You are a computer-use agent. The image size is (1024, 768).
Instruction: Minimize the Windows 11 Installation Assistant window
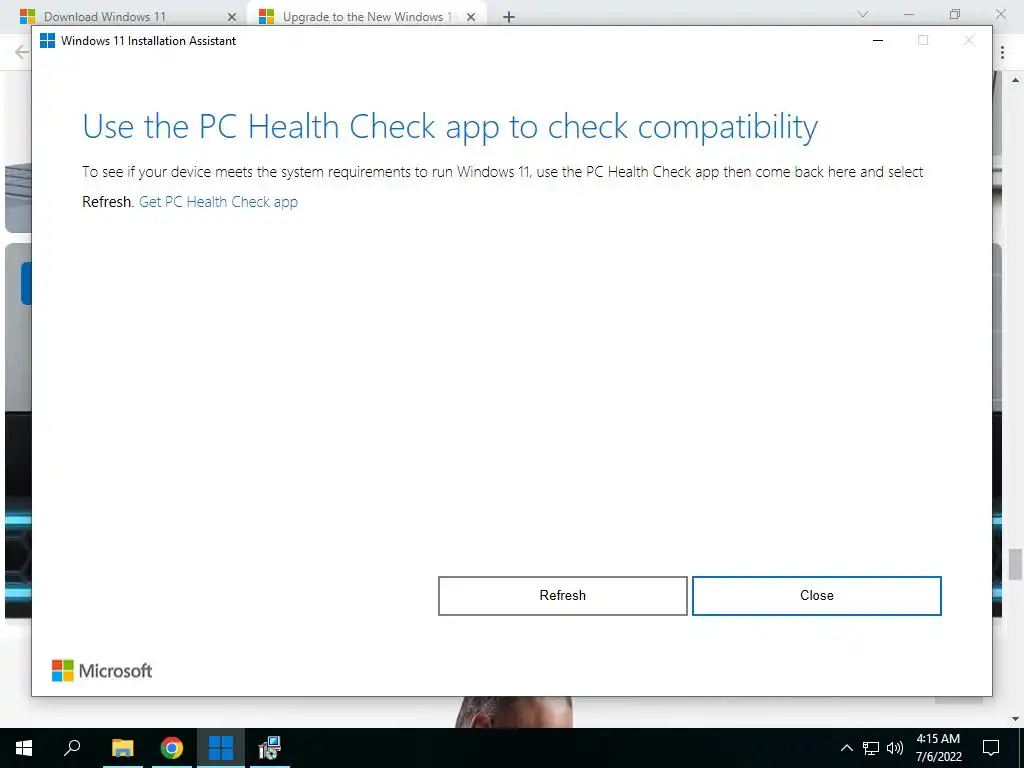pyautogui.click(x=878, y=40)
